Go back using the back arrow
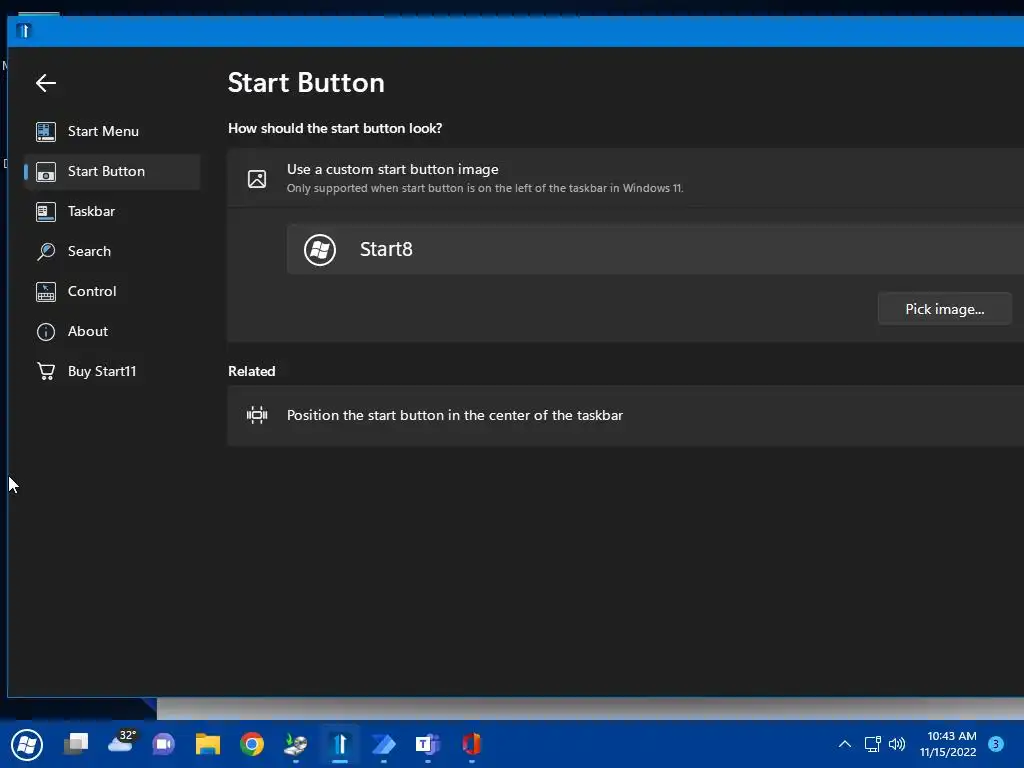Screen dimensions: 1024x768 click(x=46, y=83)
